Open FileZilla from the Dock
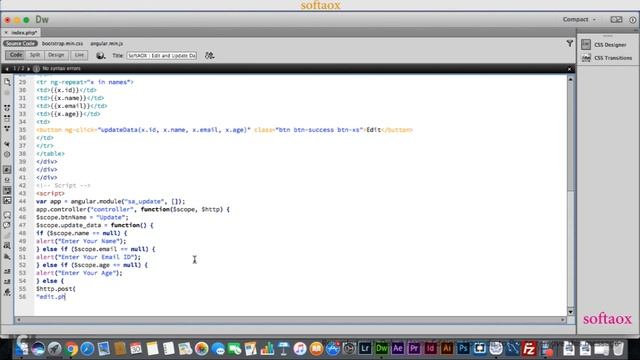This screenshot has width=640, height=360. [529, 349]
